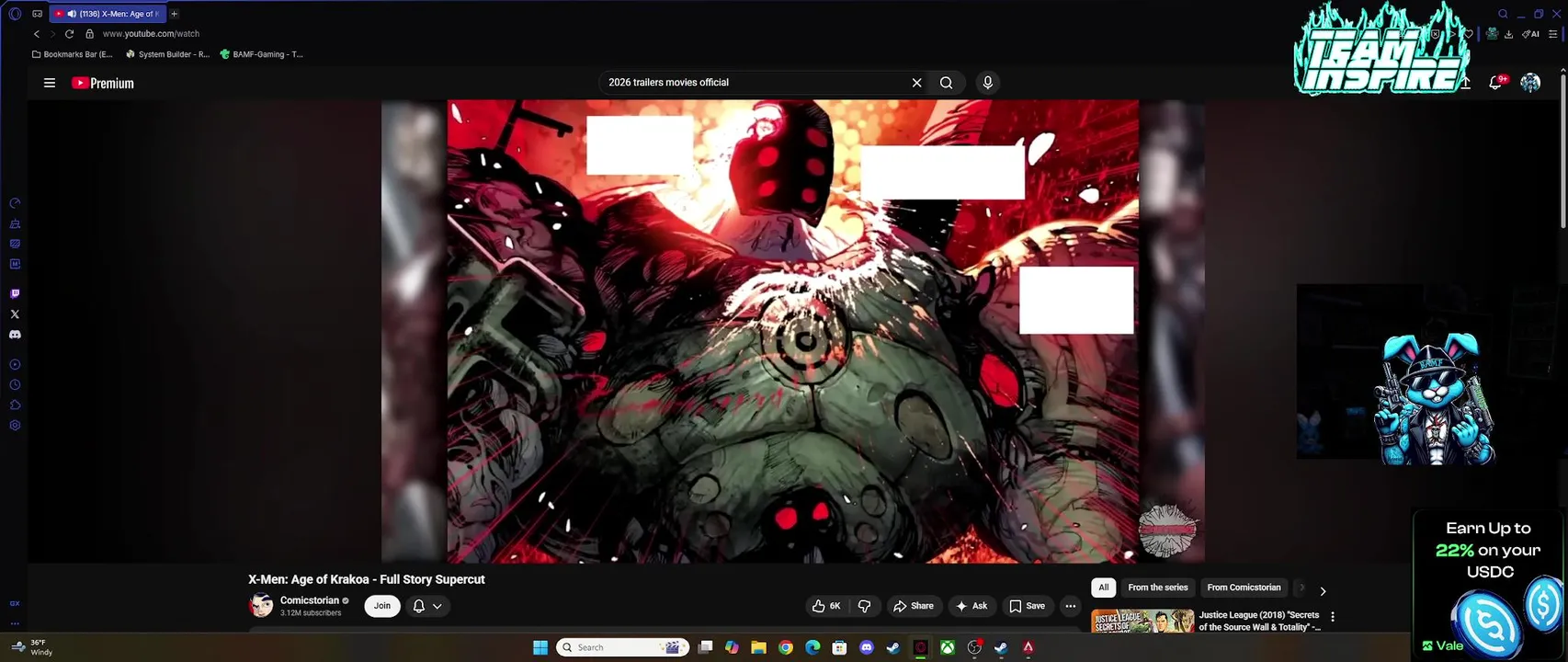Click the YouTube search field
This screenshot has width=1568, height=662.
pyautogui.click(x=754, y=83)
